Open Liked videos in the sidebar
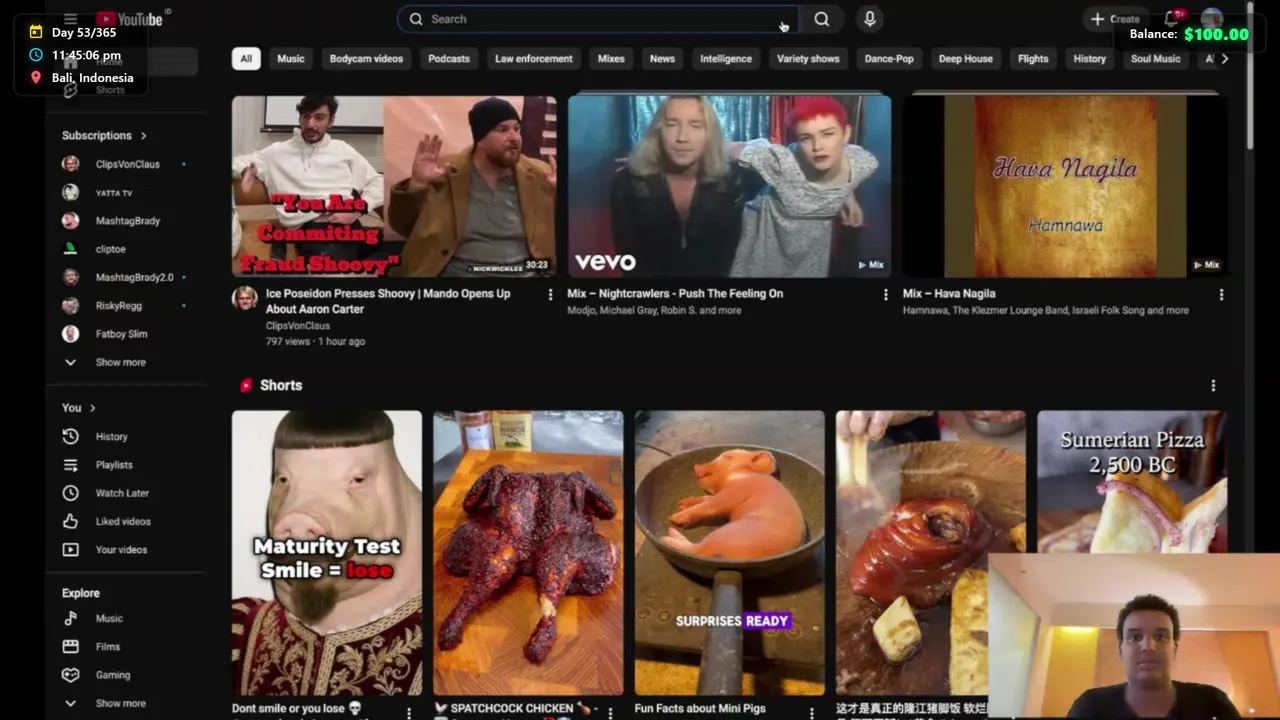Viewport: 1280px width, 720px height. (125, 521)
